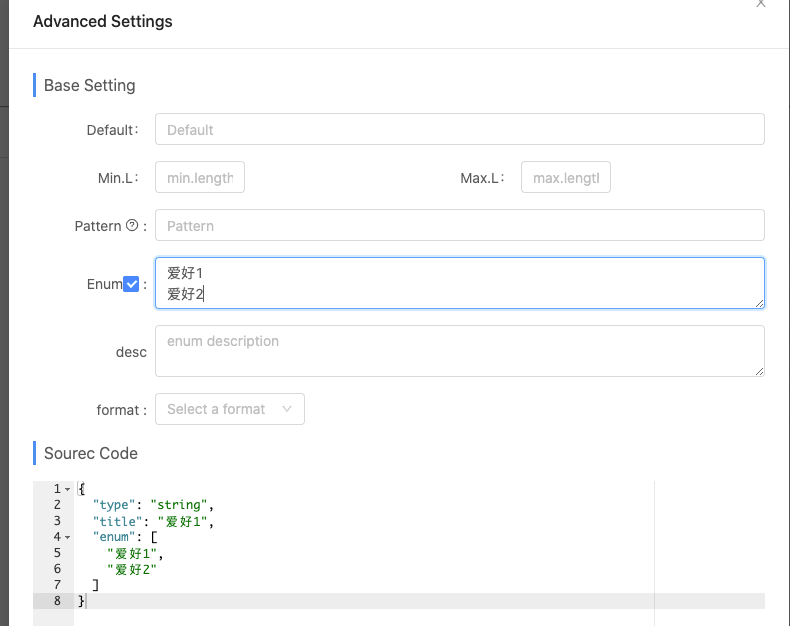790x626 pixels.
Task: Click the desc text area resize handle
Action: pyautogui.click(x=760, y=371)
